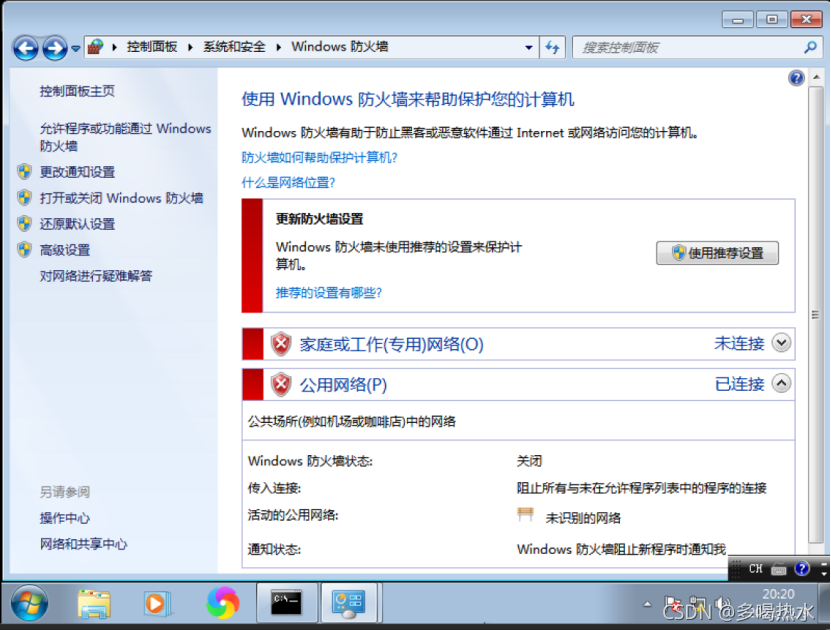
Task: Expand arrow after the address bar icon
Action: [114, 47]
